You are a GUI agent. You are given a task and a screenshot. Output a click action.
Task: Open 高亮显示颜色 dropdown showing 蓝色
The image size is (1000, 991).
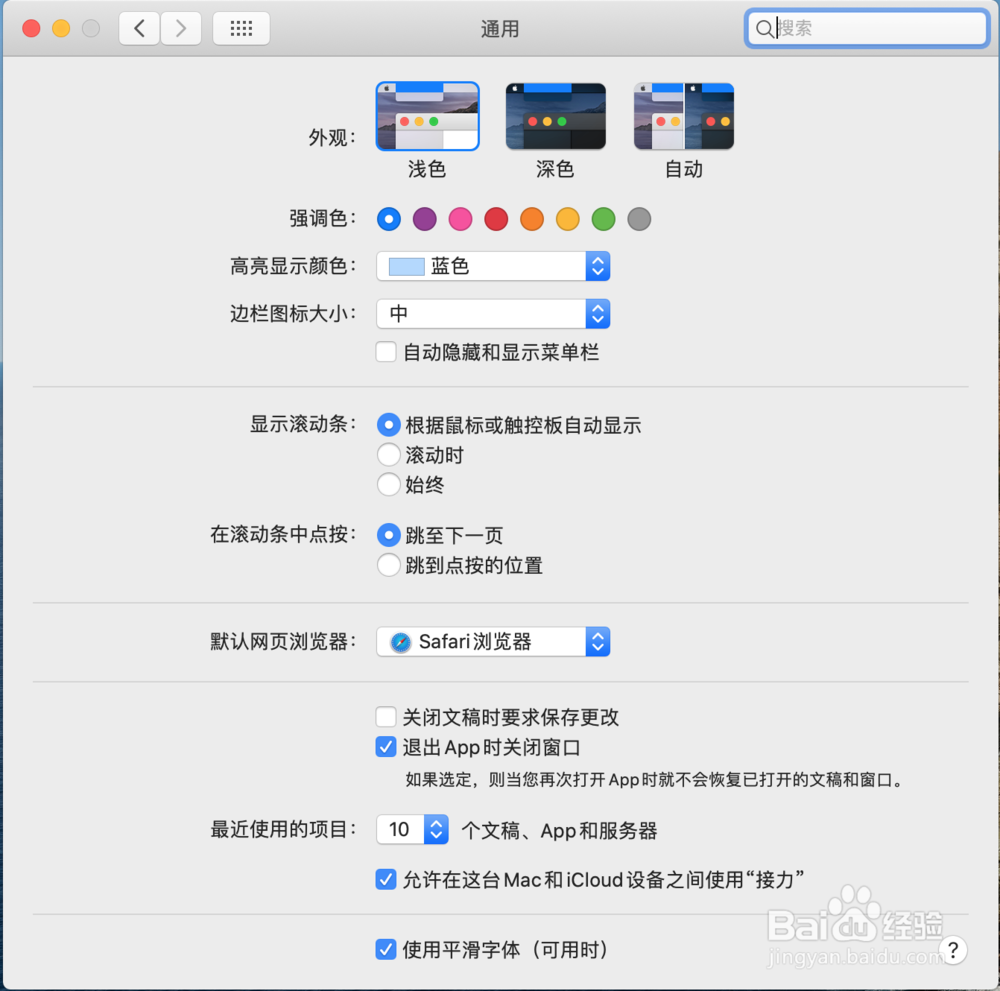coord(493,267)
